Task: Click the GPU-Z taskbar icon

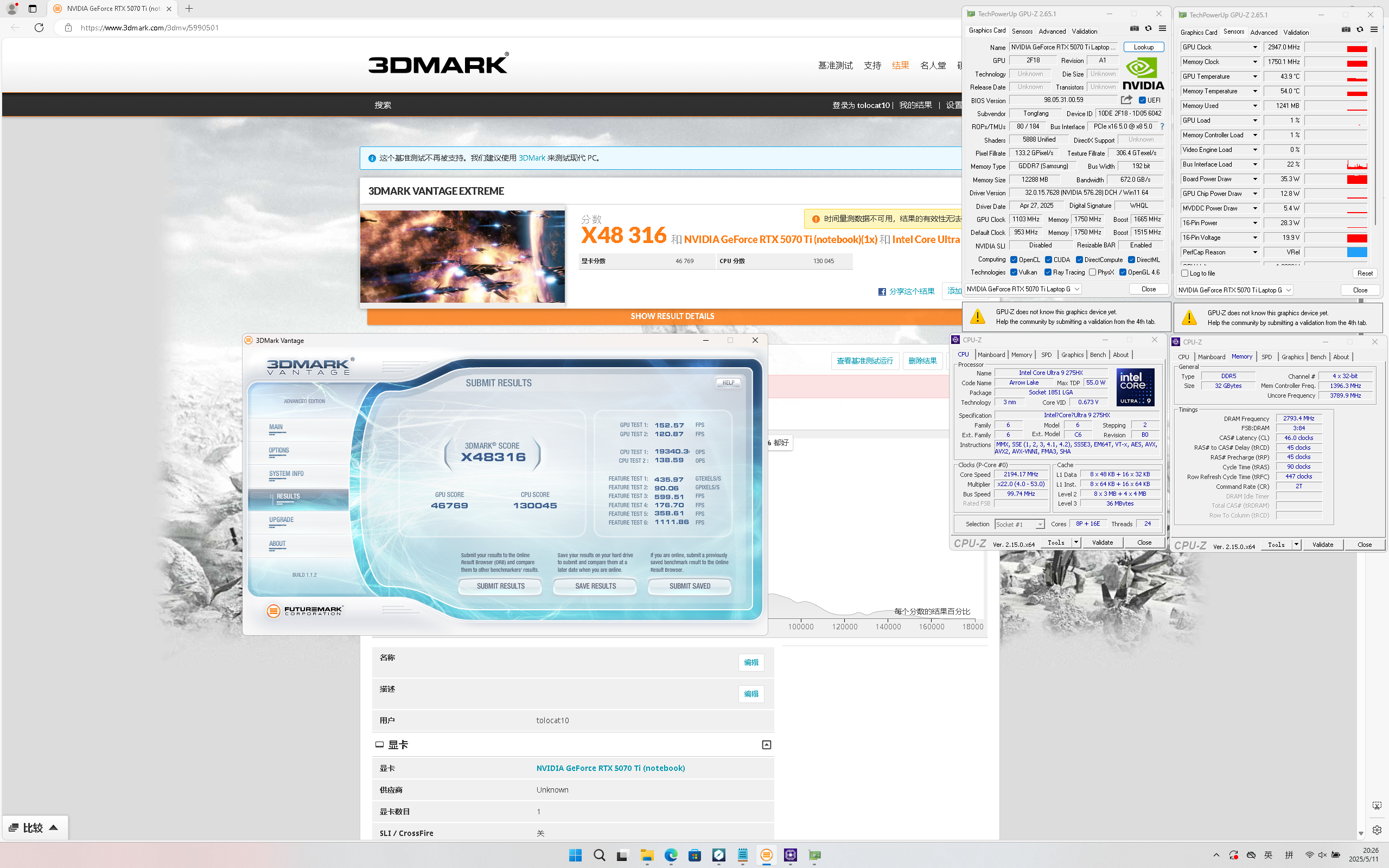Action: point(814,856)
